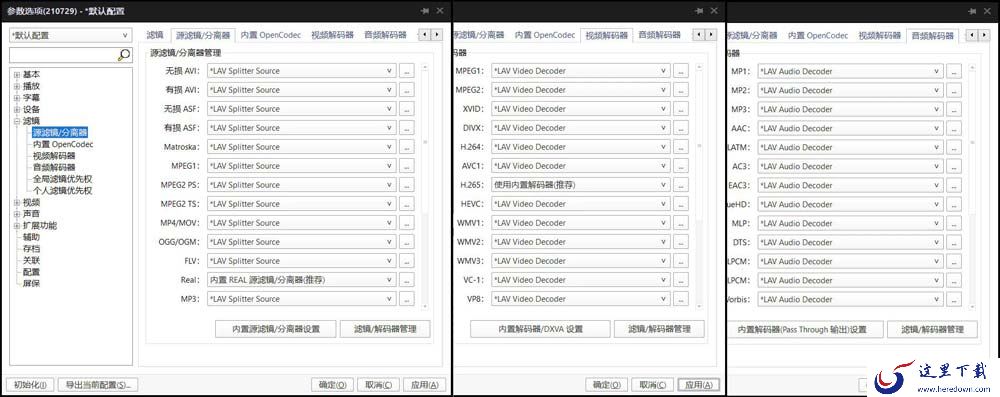
Task: Select 关联 in the settings tree
Action: (31, 260)
